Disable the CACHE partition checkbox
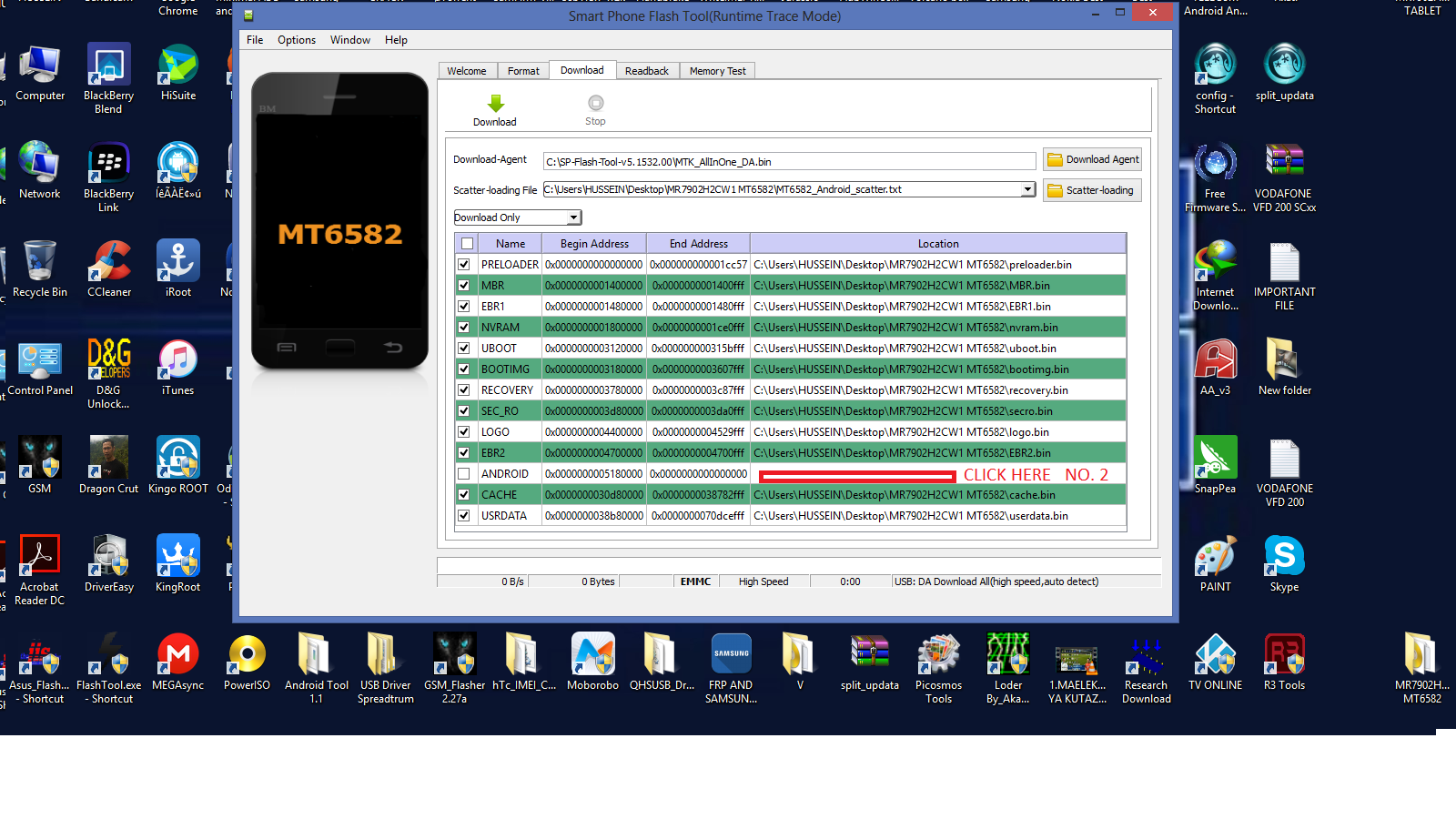Viewport: 1456px width, 819px height. click(x=464, y=494)
